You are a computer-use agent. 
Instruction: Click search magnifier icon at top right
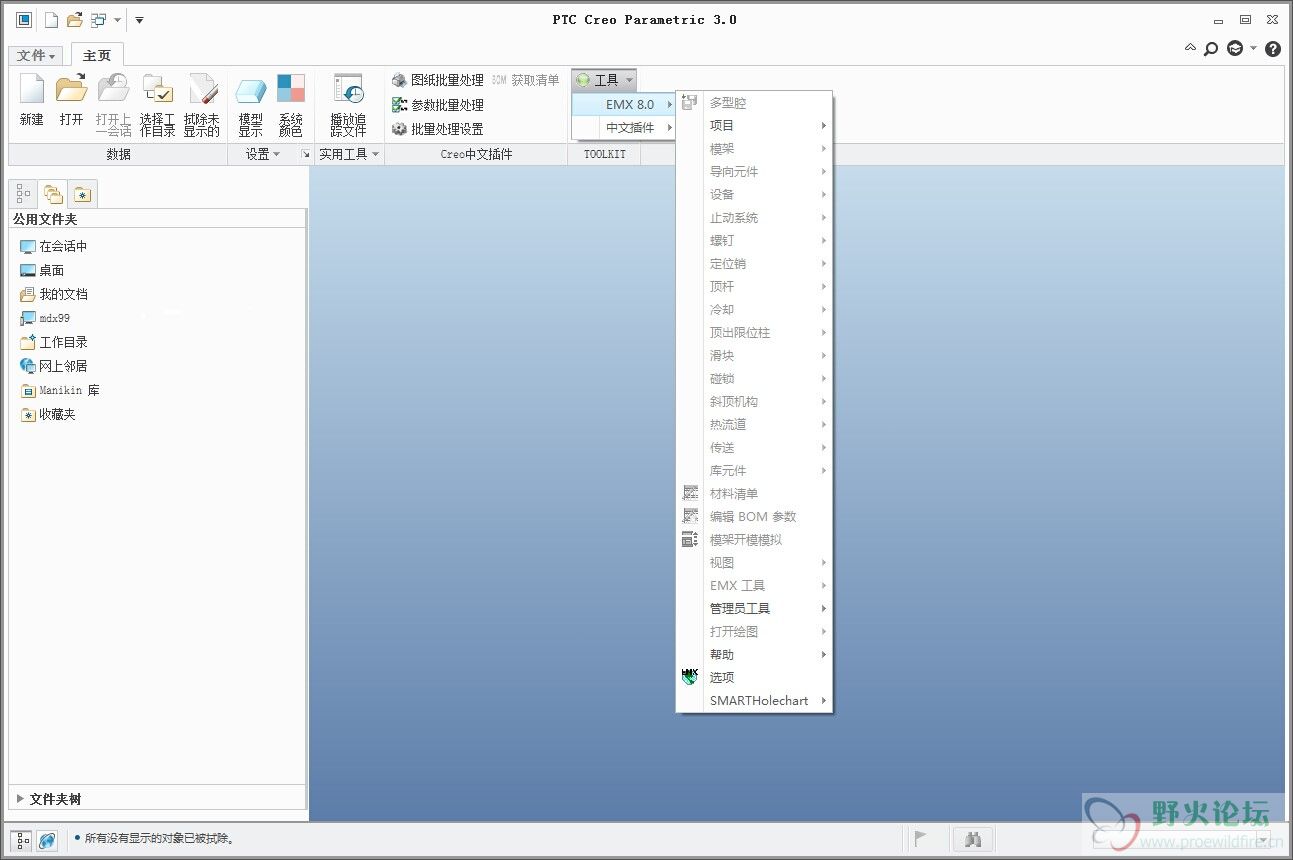point(1211,48)
